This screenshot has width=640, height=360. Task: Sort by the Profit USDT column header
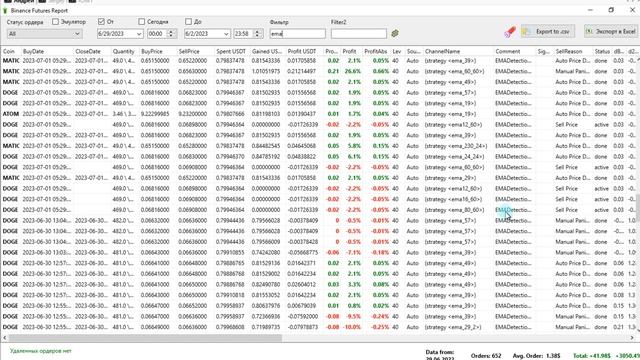(x=302, y=51)
